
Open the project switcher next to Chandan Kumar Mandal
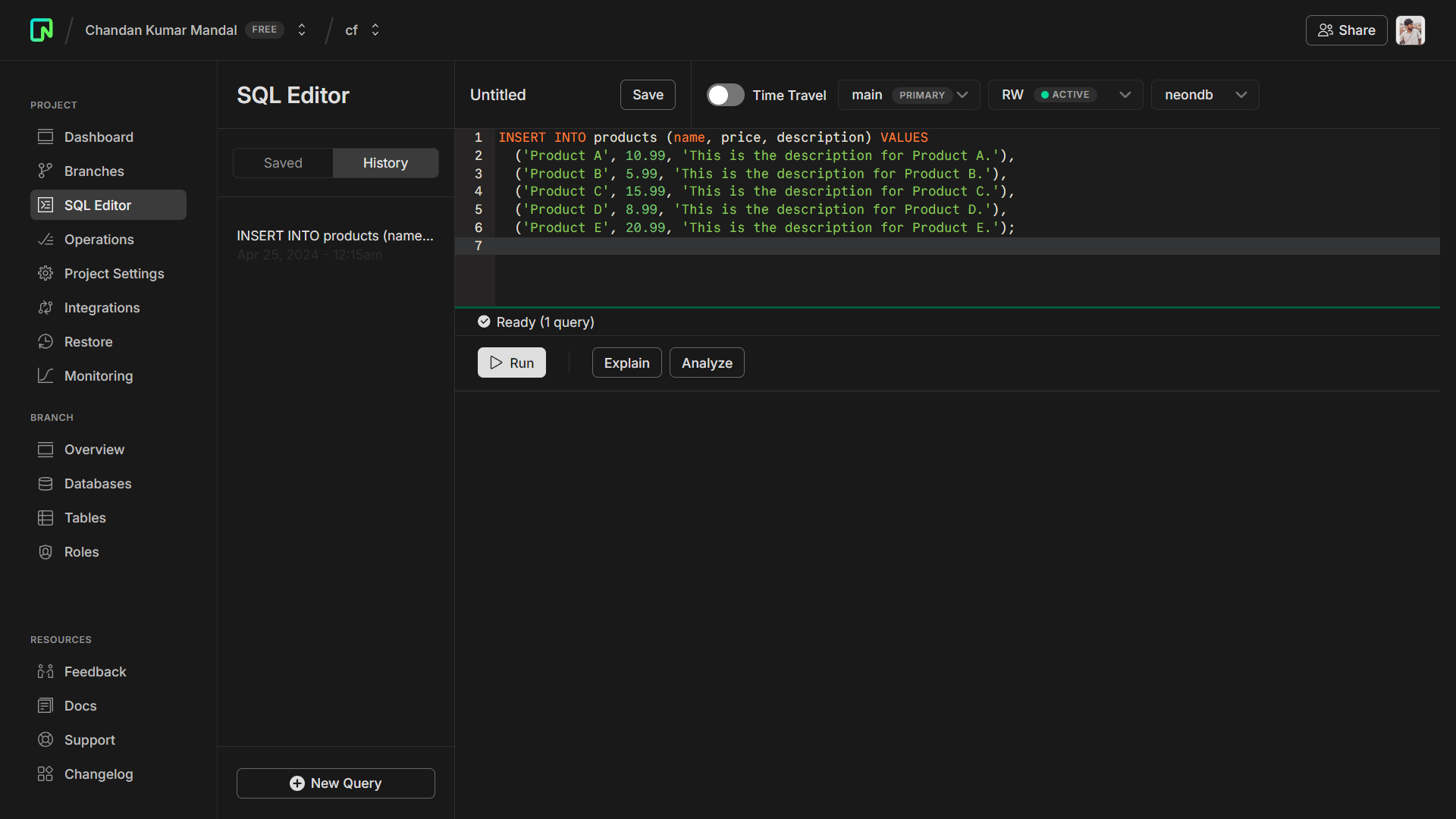301,30
